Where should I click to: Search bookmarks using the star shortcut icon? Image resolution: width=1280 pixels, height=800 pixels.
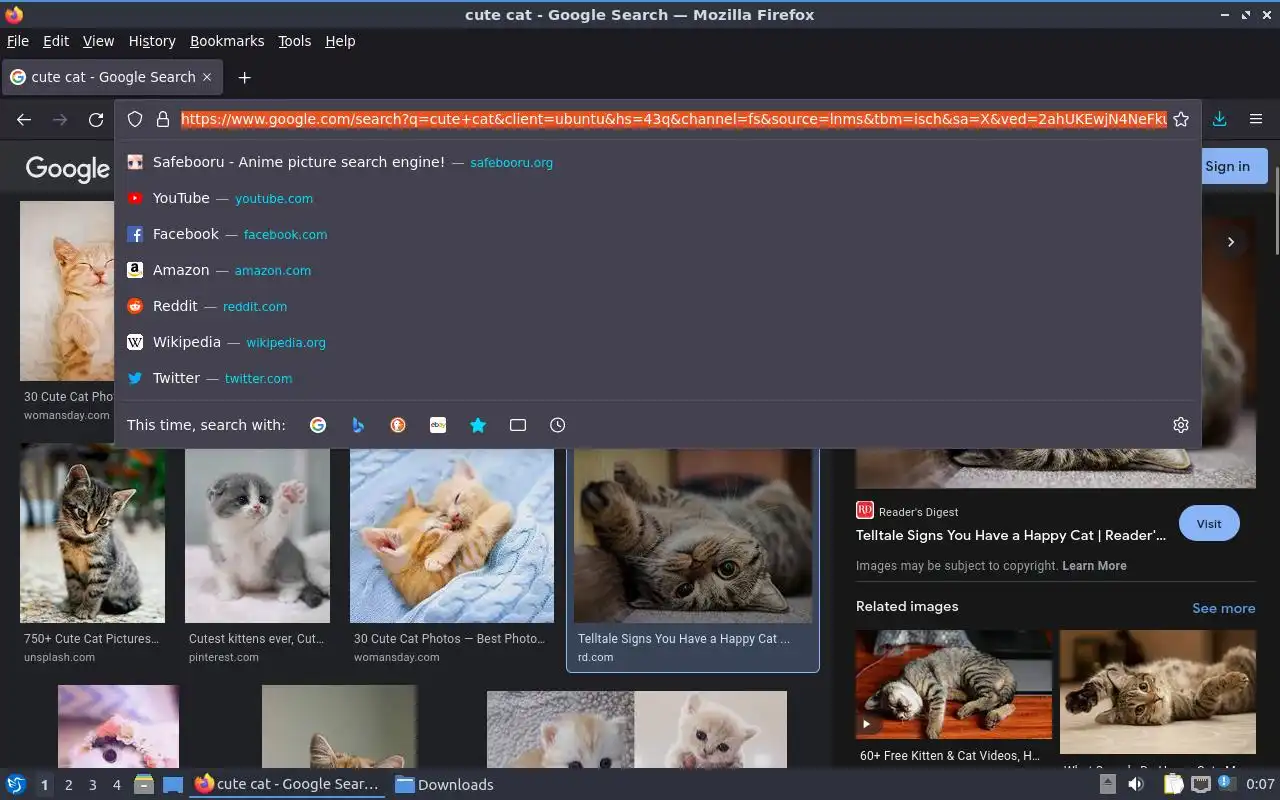click(x=478, y=425)
